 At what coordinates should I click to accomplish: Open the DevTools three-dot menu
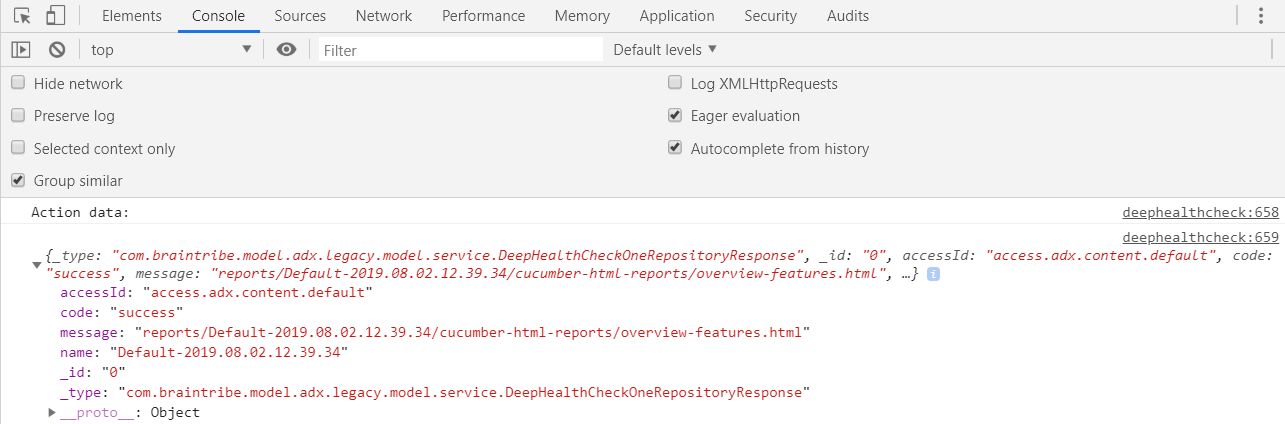[1263, 16]
